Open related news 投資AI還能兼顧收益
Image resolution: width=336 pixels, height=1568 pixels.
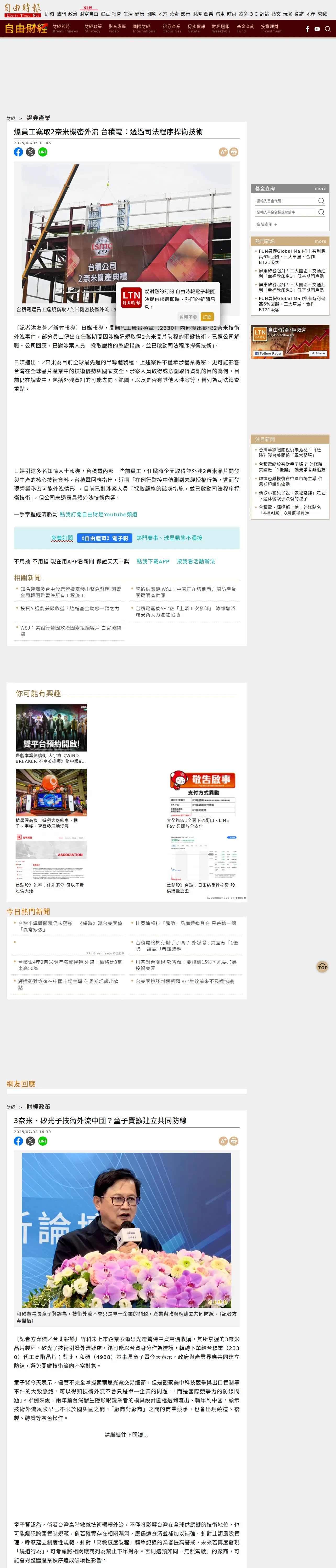[70, 609]
